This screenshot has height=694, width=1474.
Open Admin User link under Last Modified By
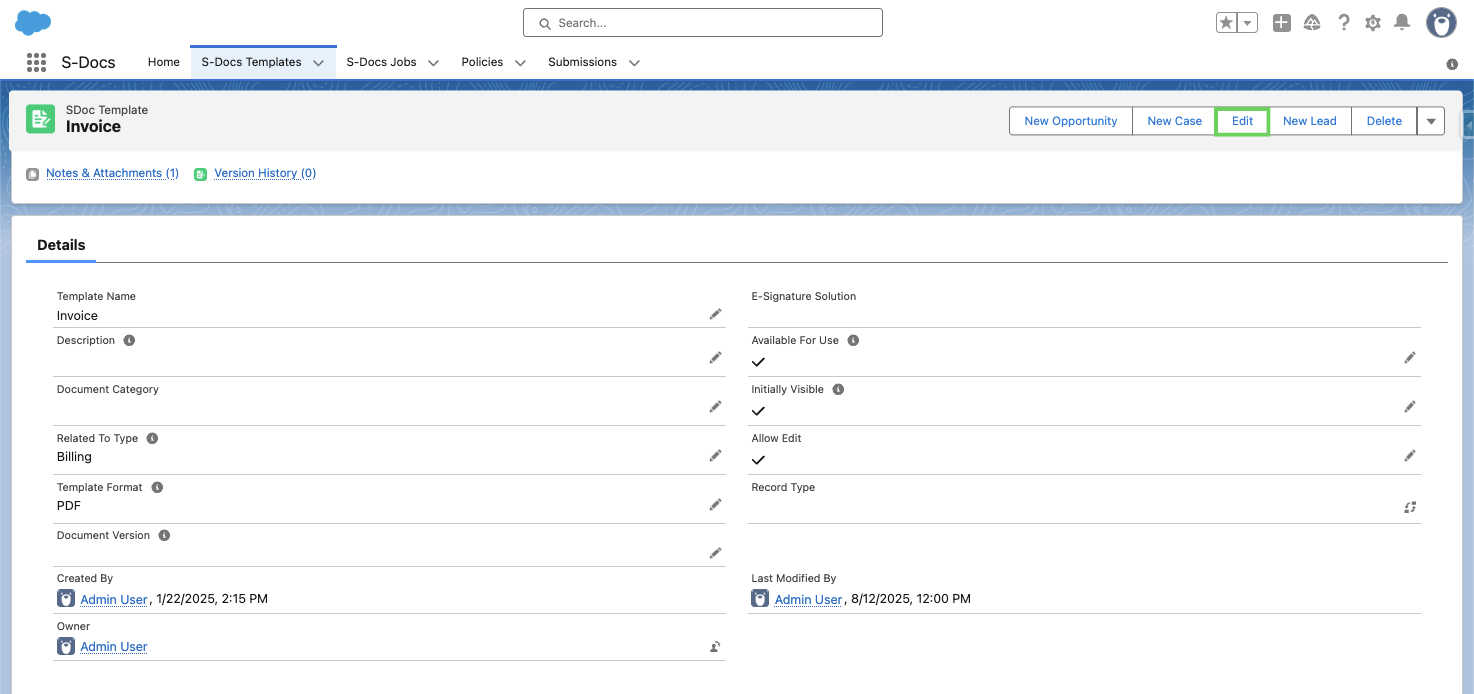coord(808,599)
